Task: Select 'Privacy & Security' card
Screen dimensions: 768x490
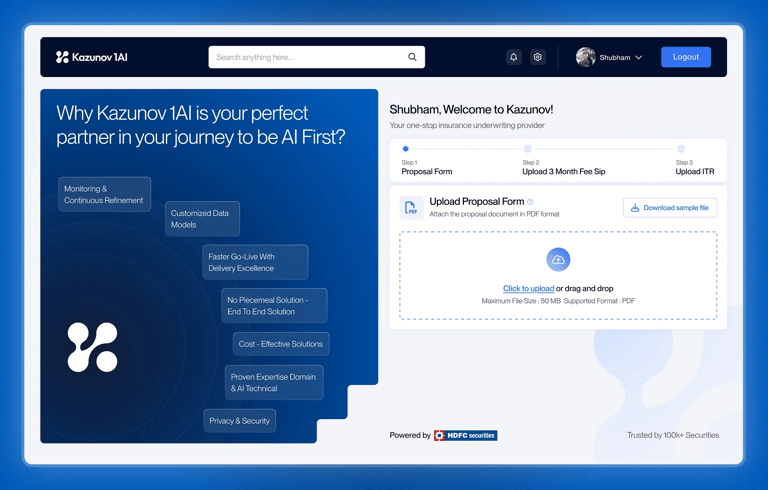Action: 240,421
